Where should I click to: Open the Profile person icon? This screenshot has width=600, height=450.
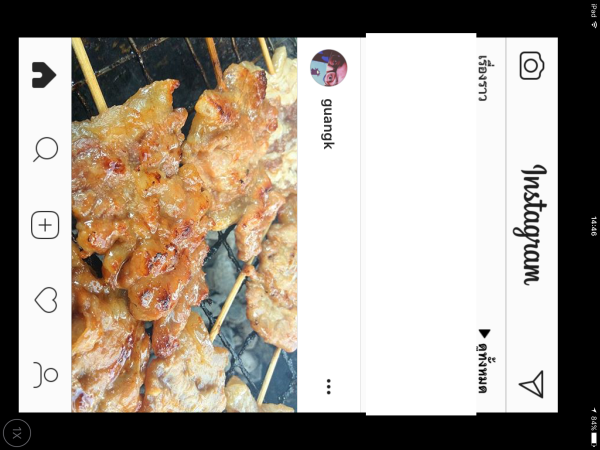coord(46,375)
